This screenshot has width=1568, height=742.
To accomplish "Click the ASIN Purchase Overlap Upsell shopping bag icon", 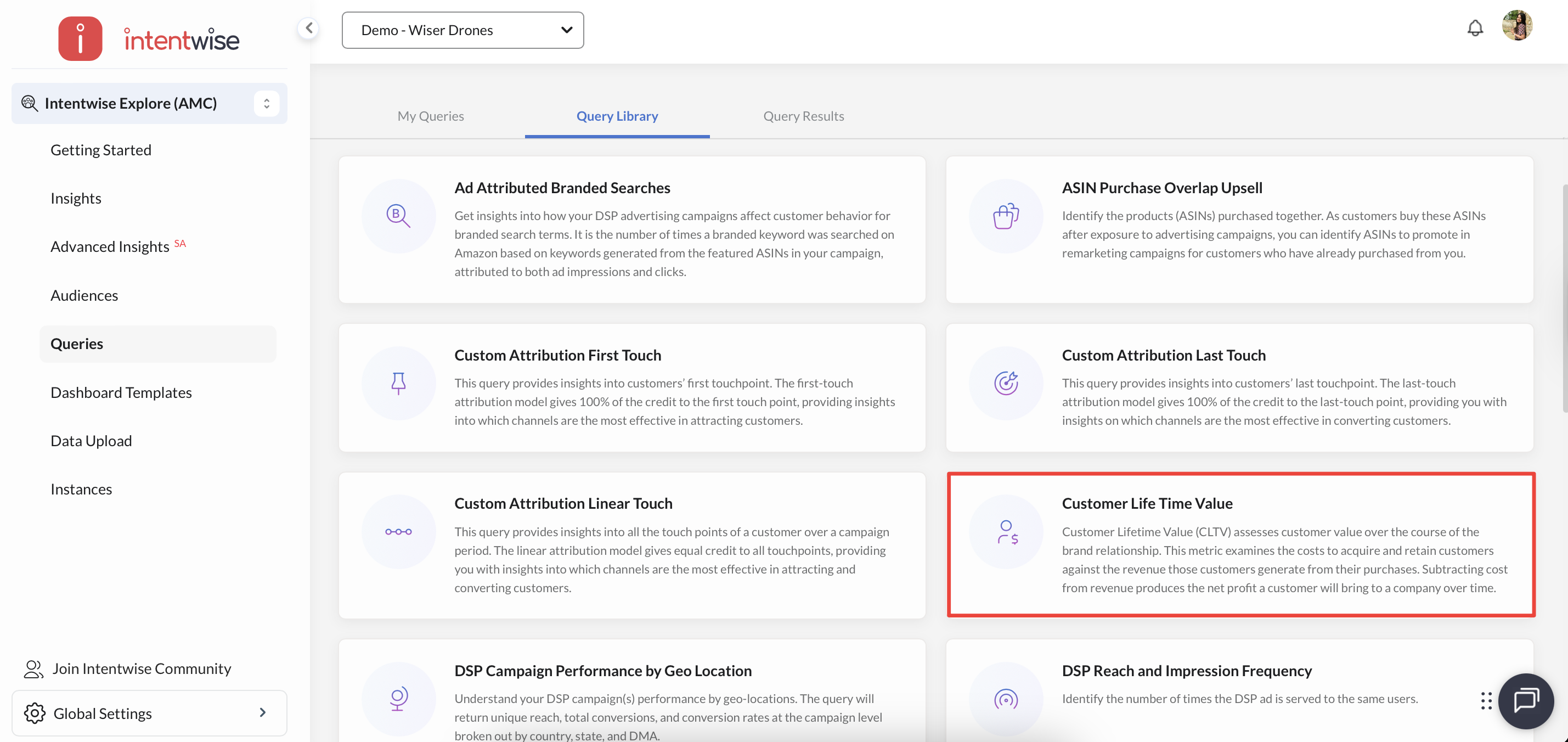I will [1006, 216].
